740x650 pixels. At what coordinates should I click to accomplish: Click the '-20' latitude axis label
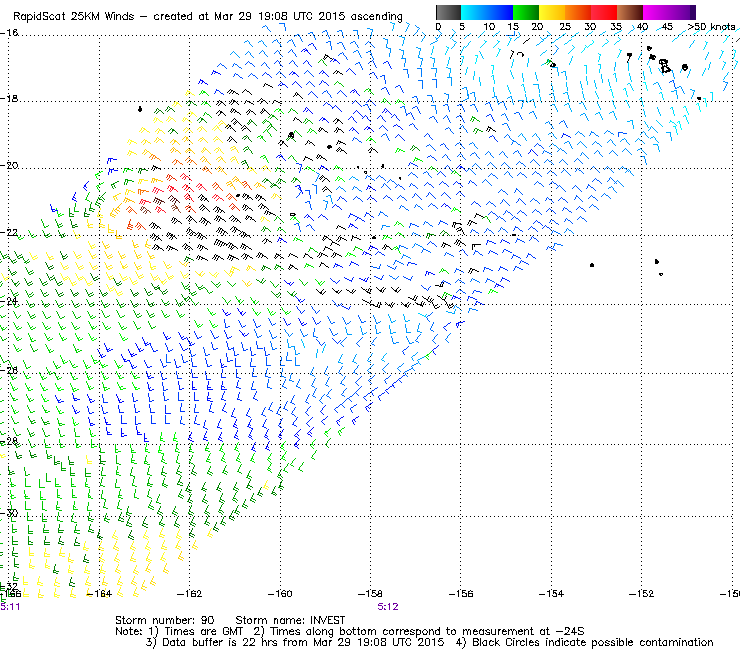tap(9, 166)
